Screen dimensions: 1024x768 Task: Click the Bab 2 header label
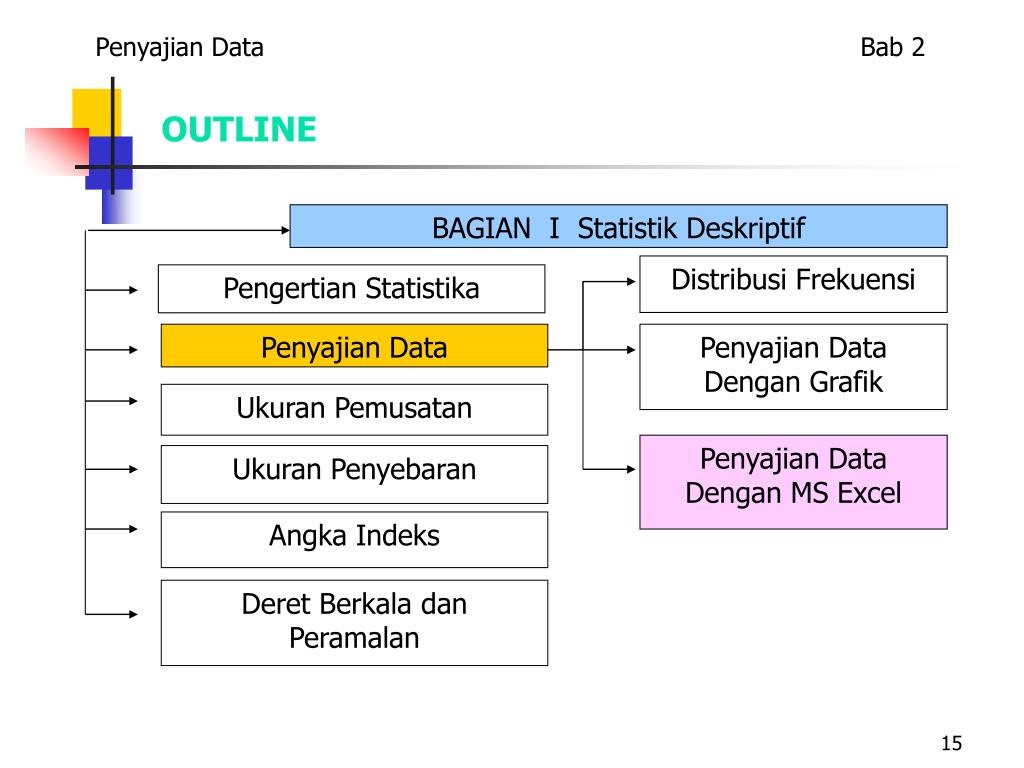tap(892, 47)
